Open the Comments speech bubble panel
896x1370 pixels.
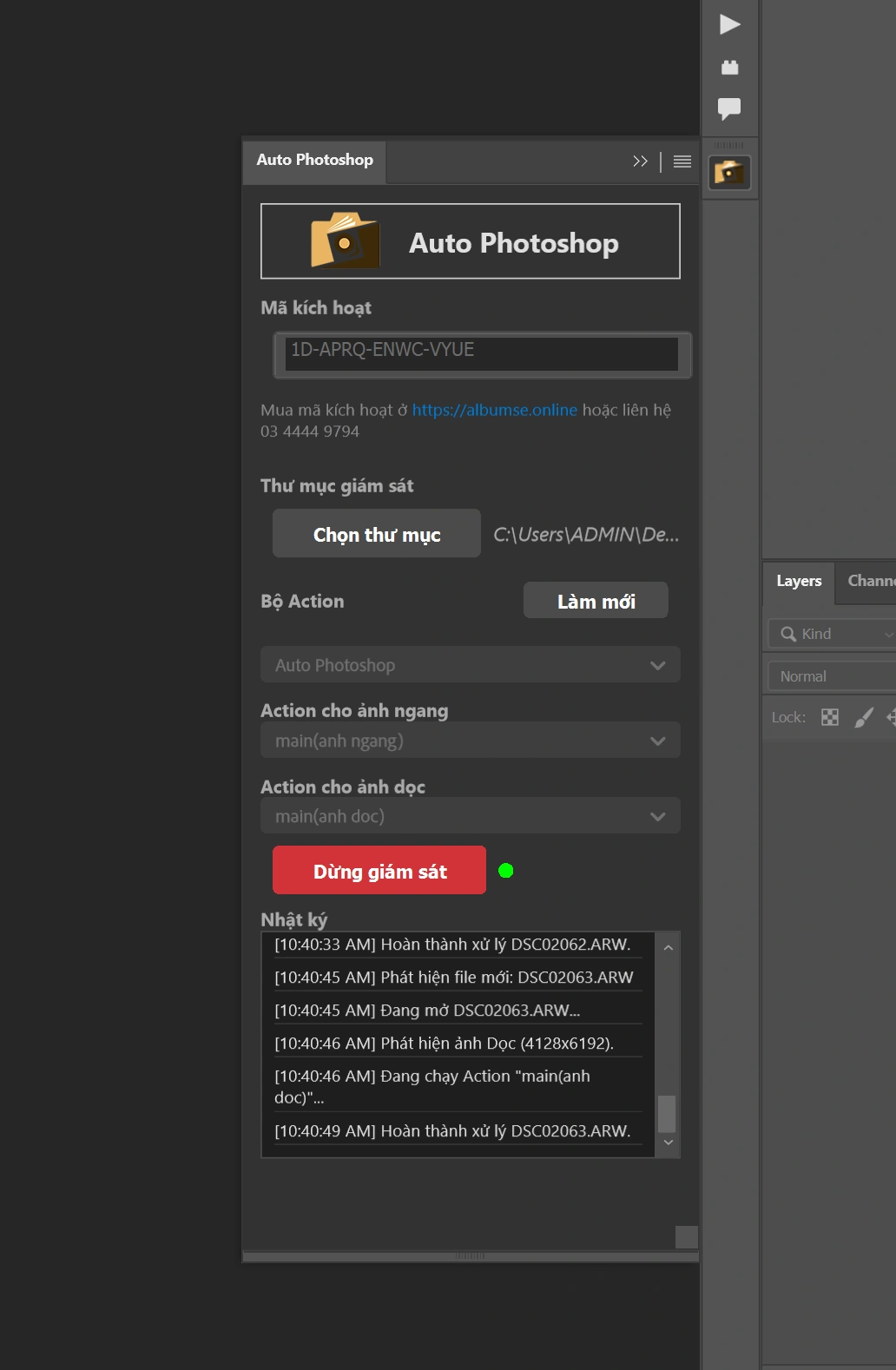point(729,109)
